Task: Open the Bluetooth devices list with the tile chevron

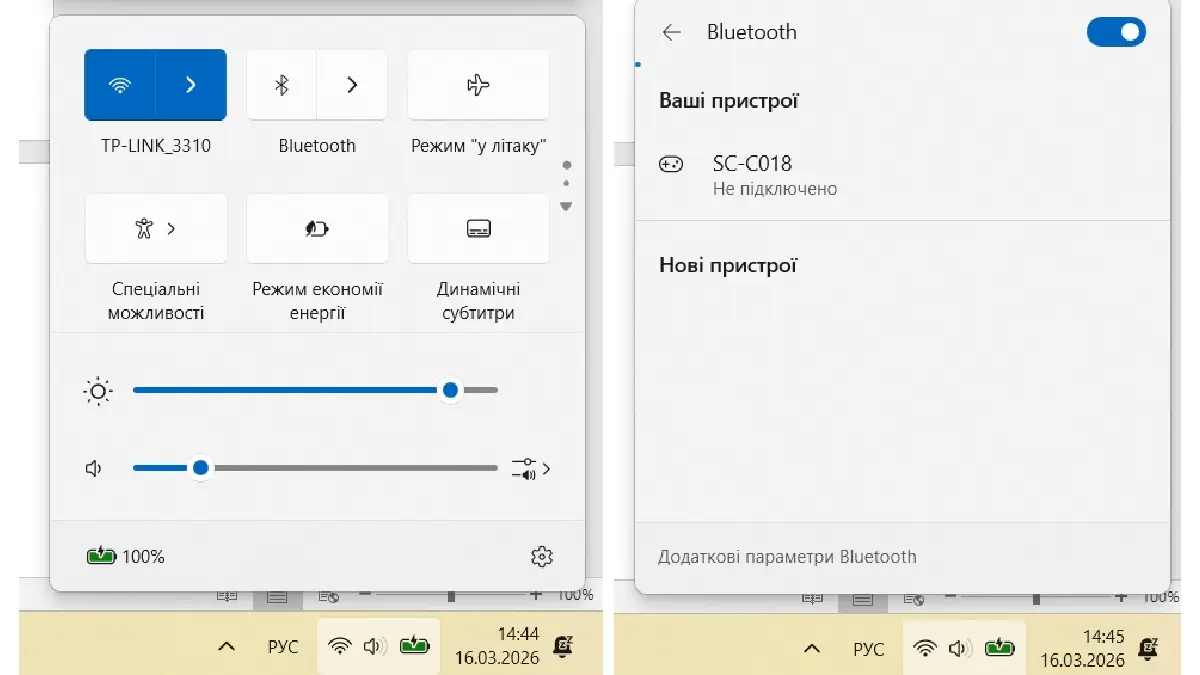Action: pyautogui.click(x=352, y=85)
